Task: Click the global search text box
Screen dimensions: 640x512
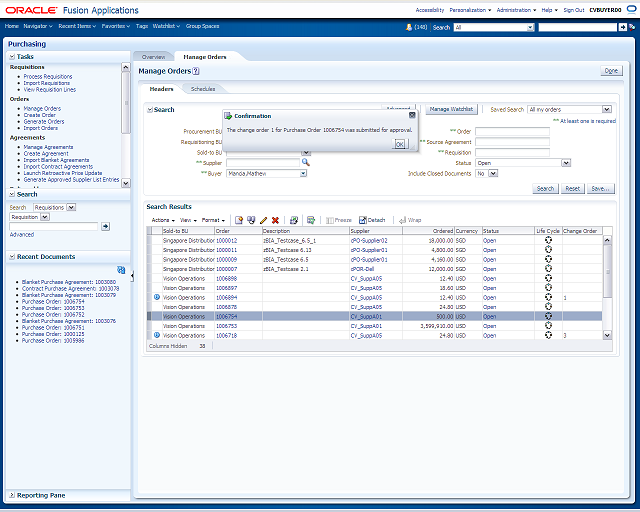Action: point(577,27)
